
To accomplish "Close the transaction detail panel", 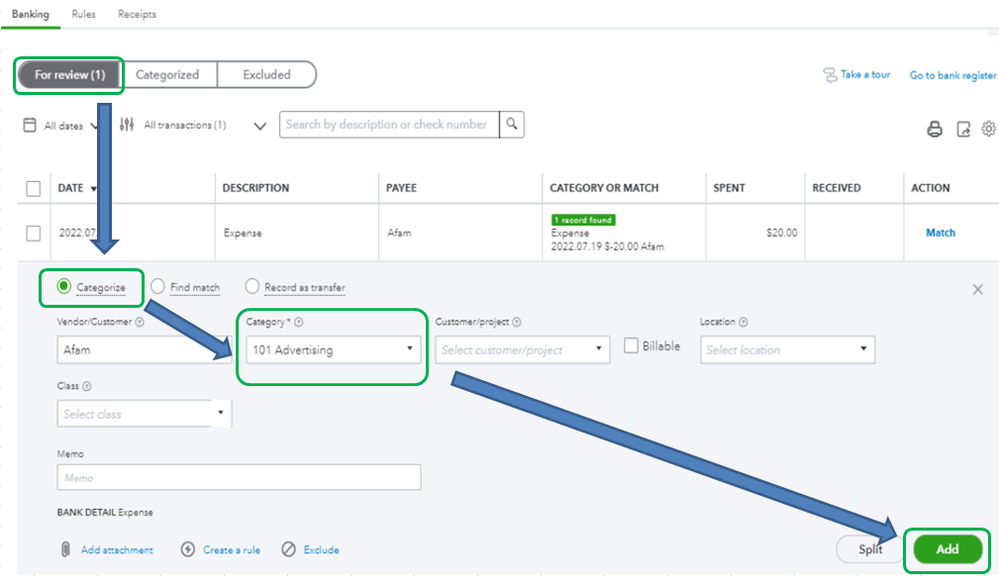I will 978,289.
